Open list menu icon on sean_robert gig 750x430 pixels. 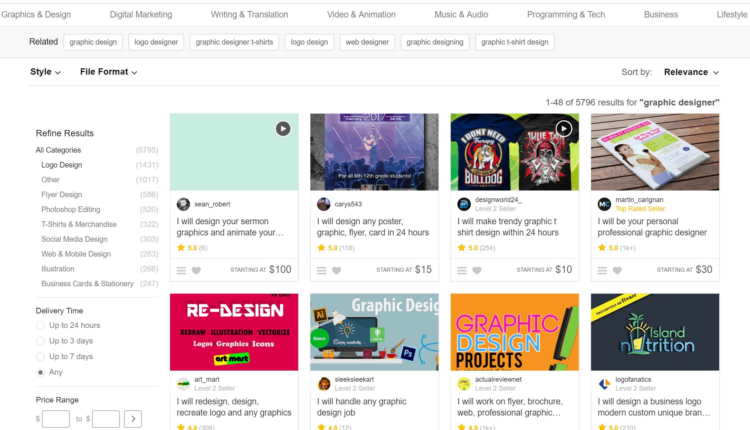point(181,270)
